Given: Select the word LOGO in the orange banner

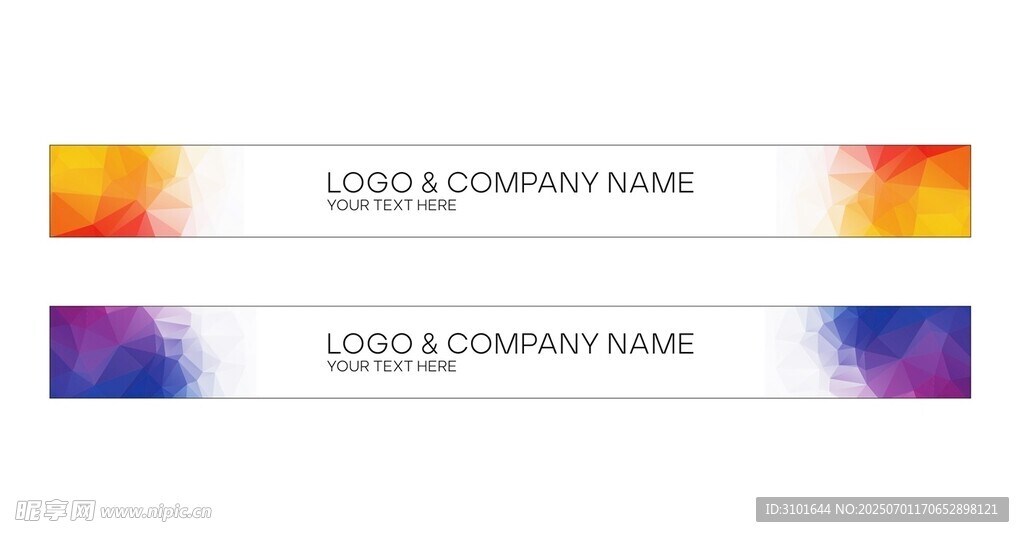Looking at the screenshot, I should pyautogui.click(x=370, y=183).
